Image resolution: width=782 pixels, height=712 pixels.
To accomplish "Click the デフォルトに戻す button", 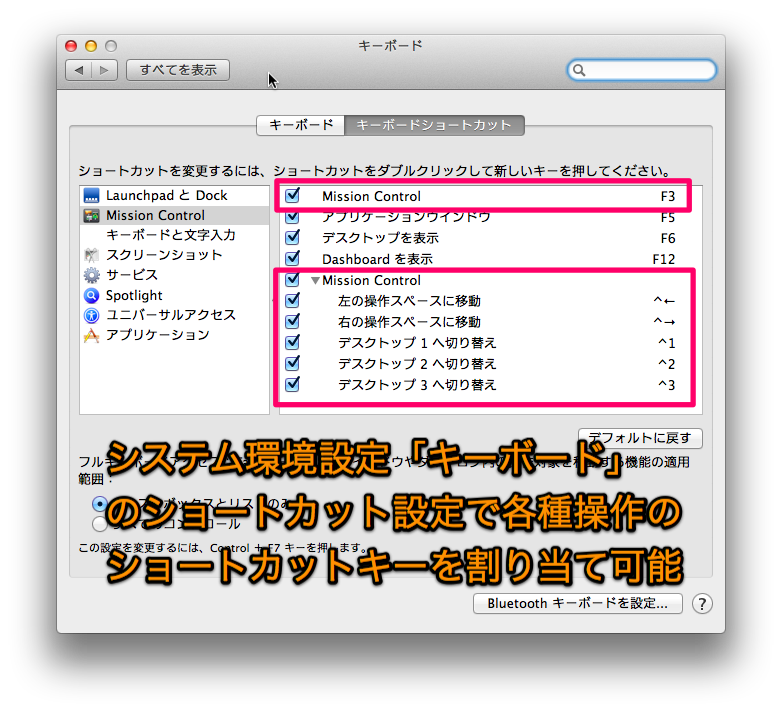I will coord(640,438).
